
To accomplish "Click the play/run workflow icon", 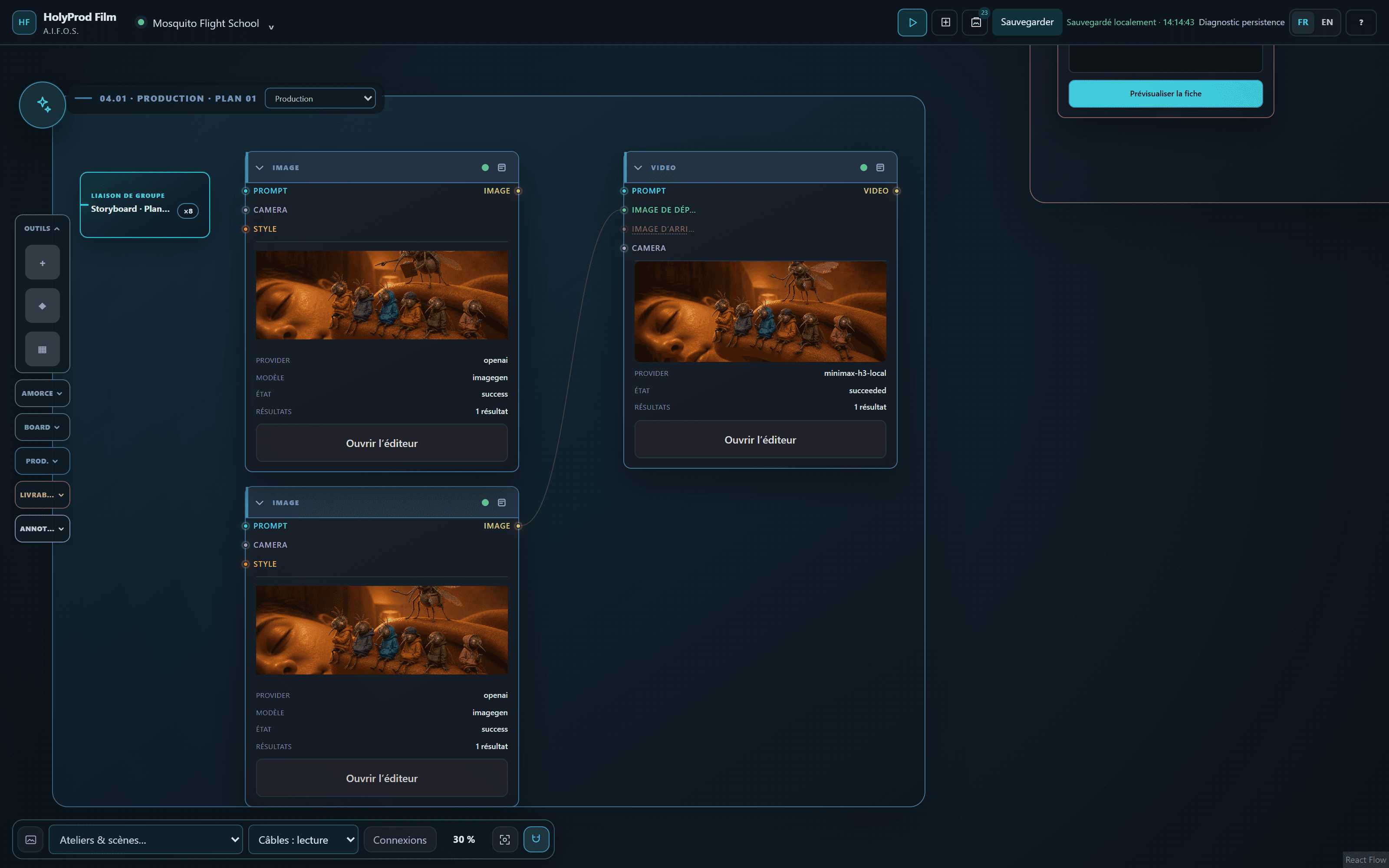I will coord(912,23).
